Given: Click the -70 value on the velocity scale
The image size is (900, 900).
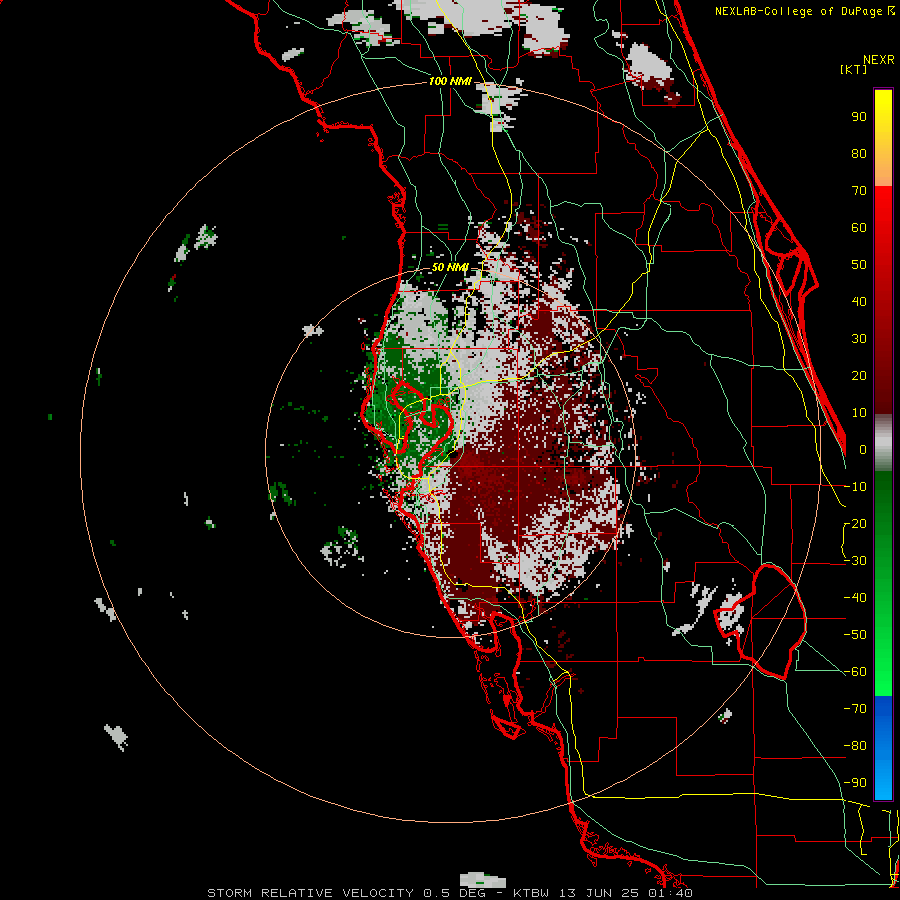Looking at the screenshot, I should [855, 709].
